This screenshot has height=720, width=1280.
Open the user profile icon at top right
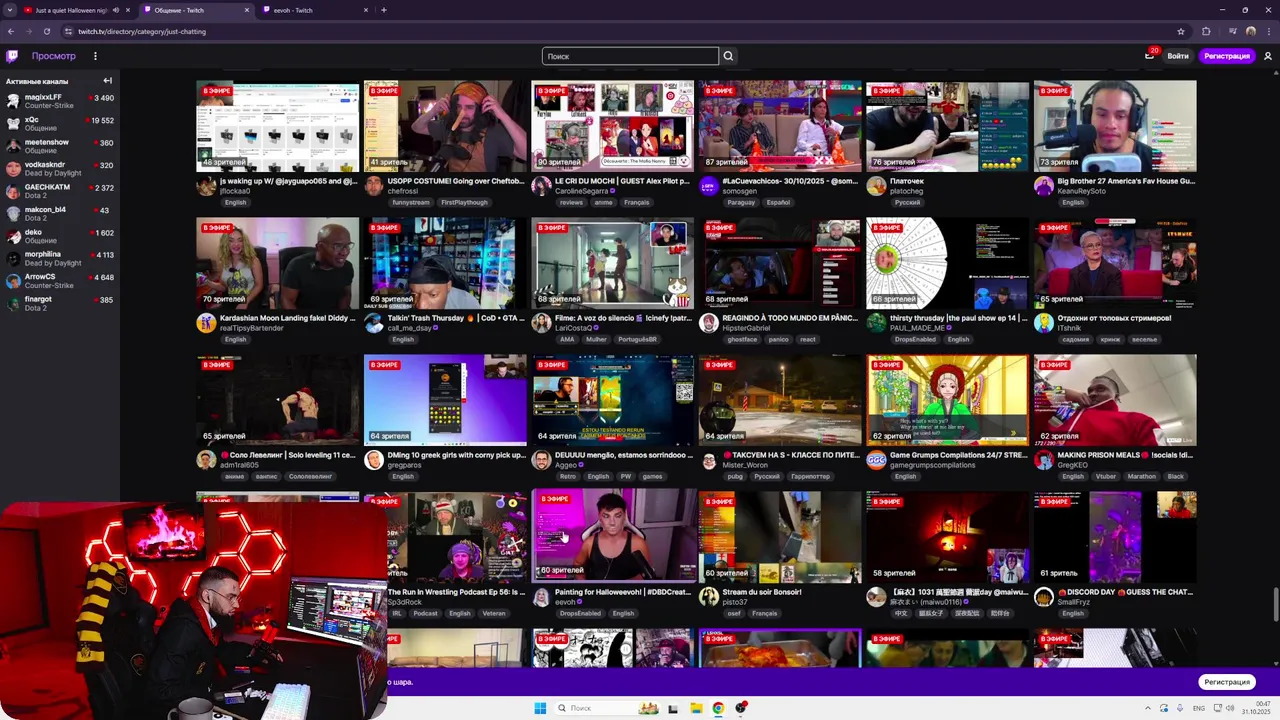(1268, 56)
